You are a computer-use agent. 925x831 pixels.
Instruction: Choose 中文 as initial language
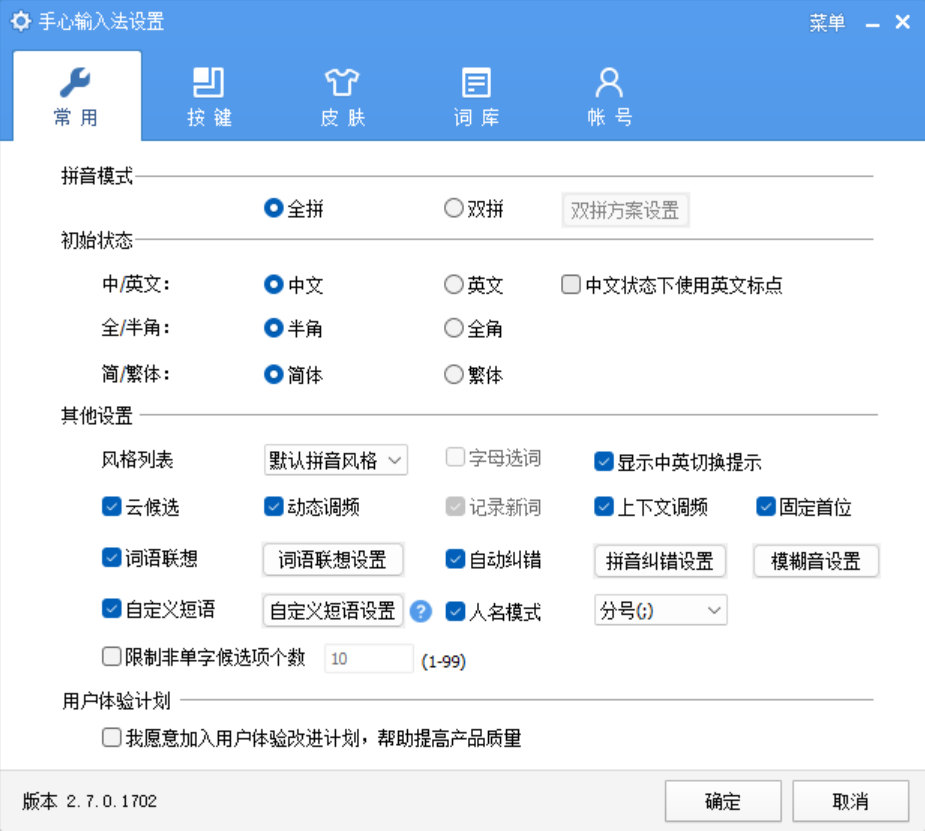294,285
